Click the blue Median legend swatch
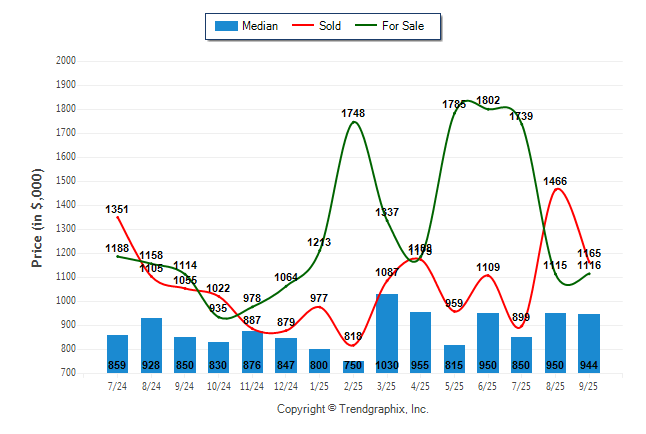Viewport: 646px width, 434px height. (x=225, y=26)
